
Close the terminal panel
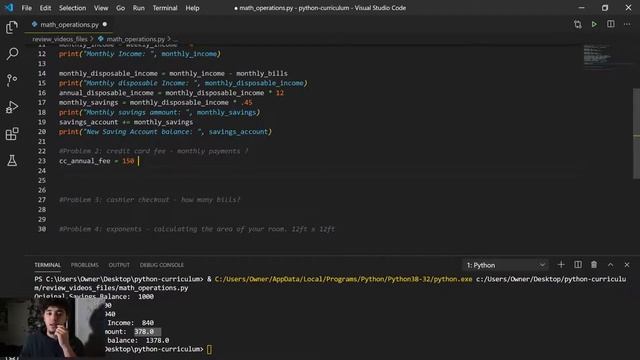click(627, 265)
